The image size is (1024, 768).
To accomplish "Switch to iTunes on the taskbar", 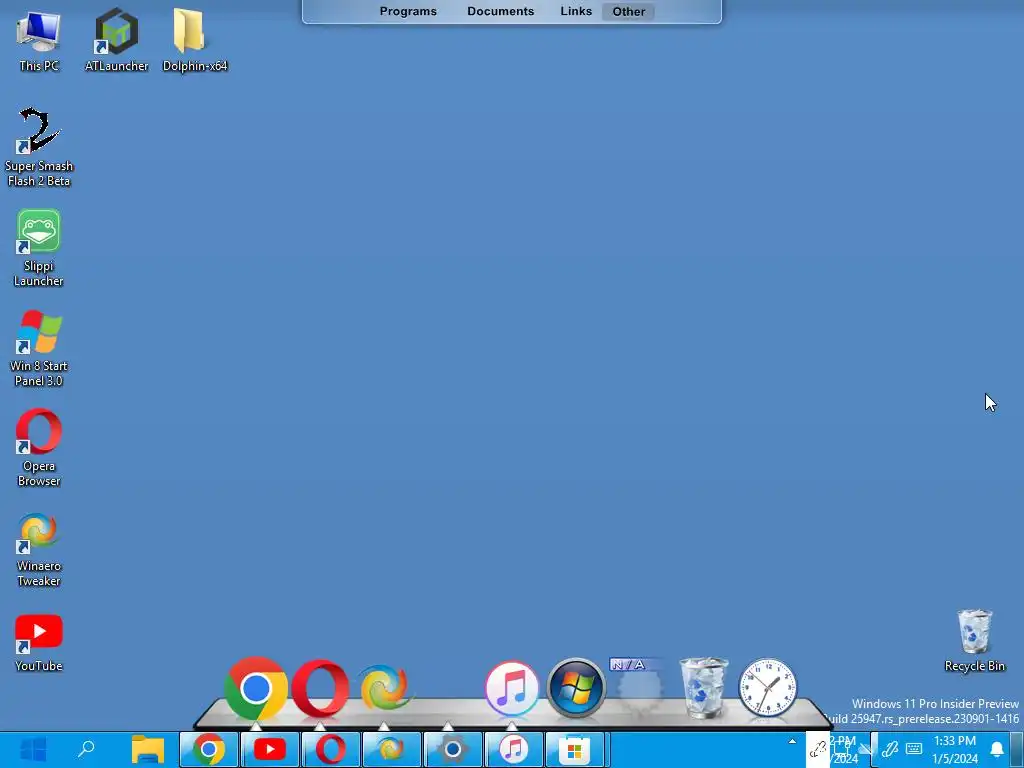I will (513, 750).
